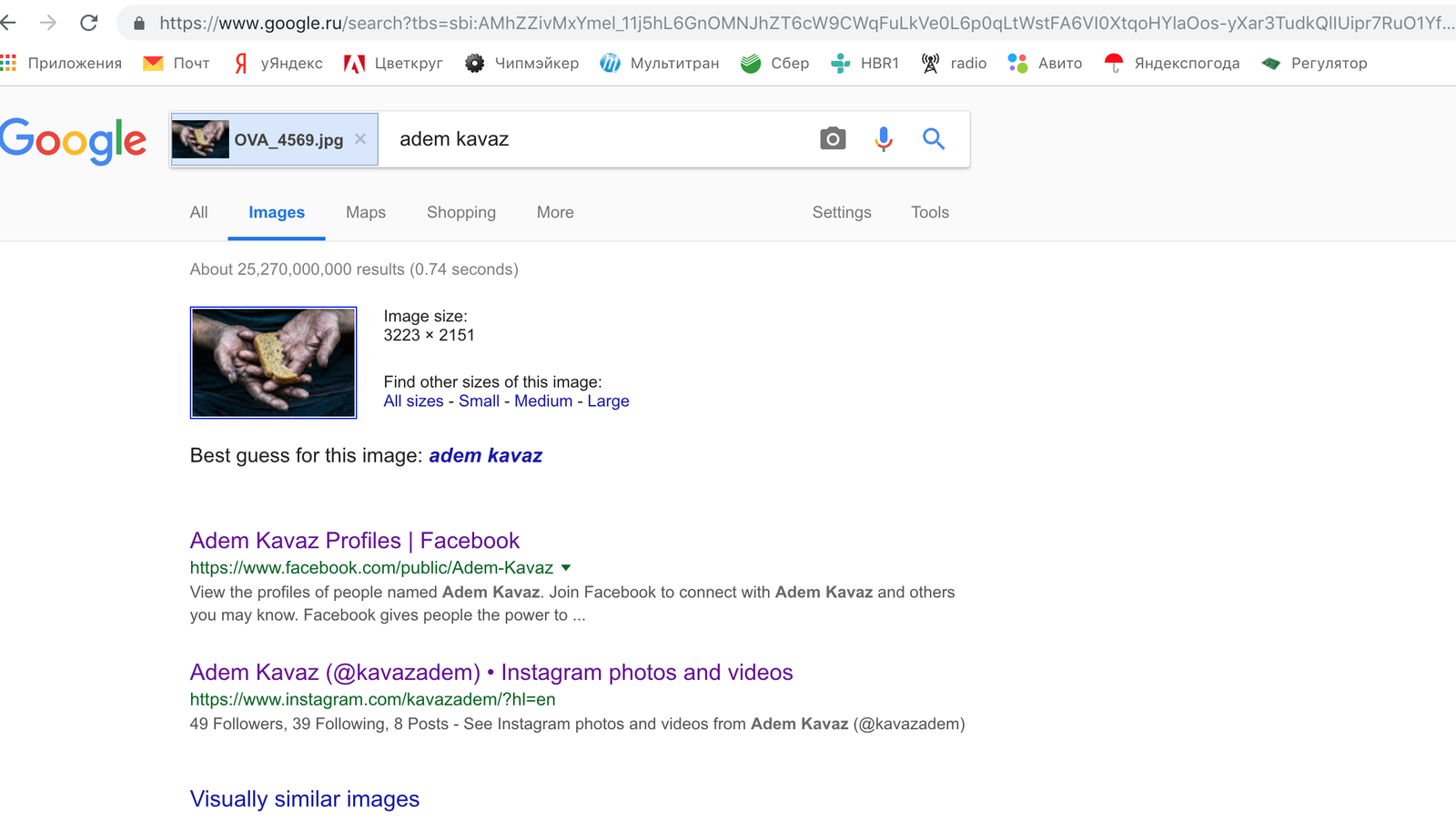Viewport: 1456px width, 823px height.
Task: Open the Сбер bookmark
Action: [x=774, y=63]
